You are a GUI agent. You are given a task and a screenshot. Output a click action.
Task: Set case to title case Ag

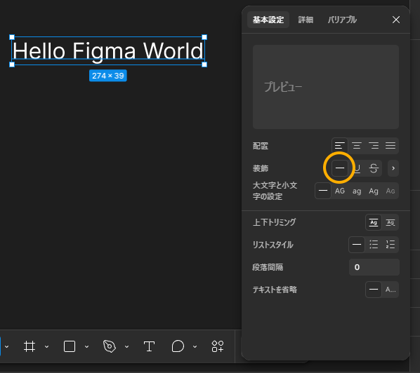click(374, 191)
